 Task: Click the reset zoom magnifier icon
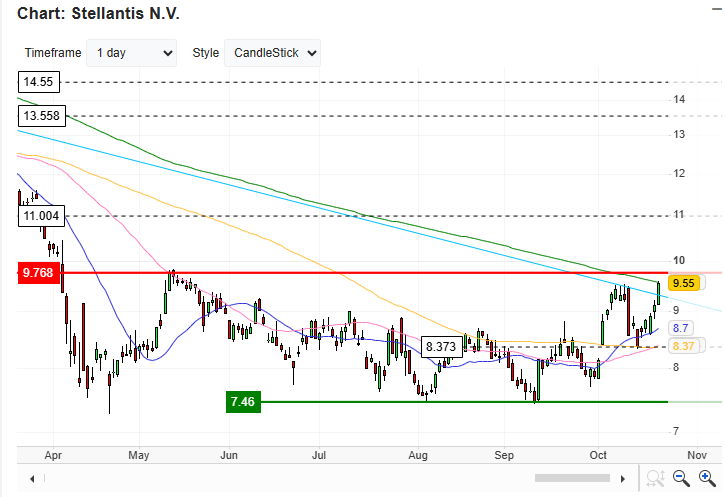(x=656, y=478)
